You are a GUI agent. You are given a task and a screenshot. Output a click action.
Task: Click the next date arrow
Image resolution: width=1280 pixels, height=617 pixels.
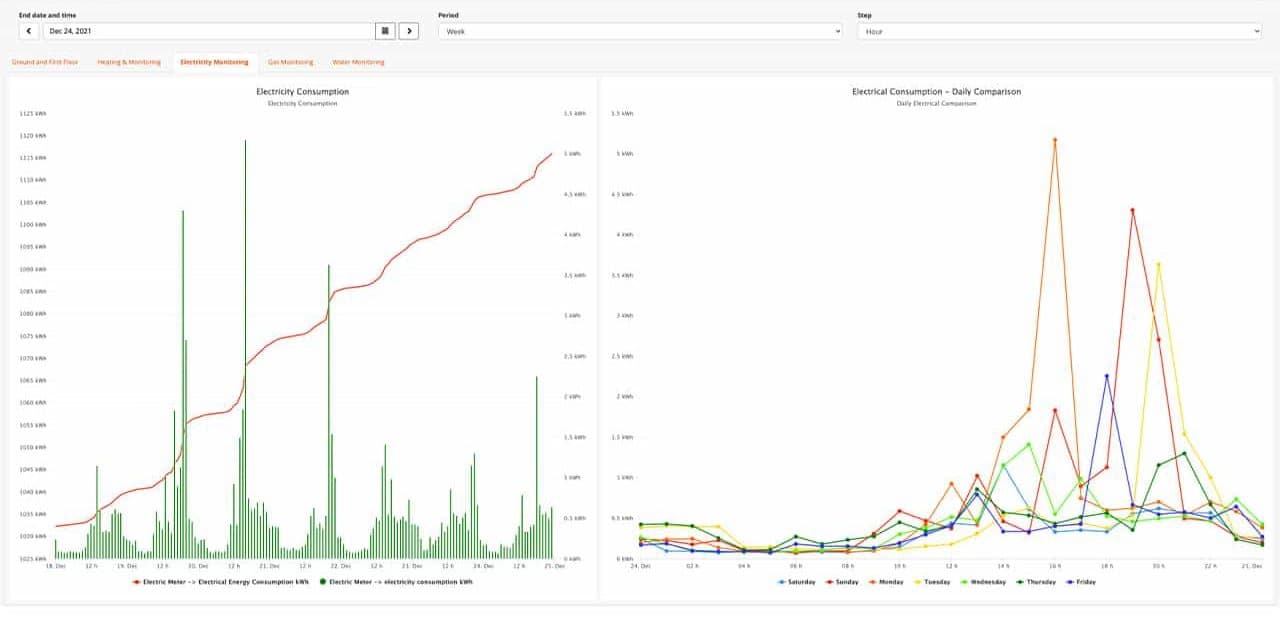(410, 31)
